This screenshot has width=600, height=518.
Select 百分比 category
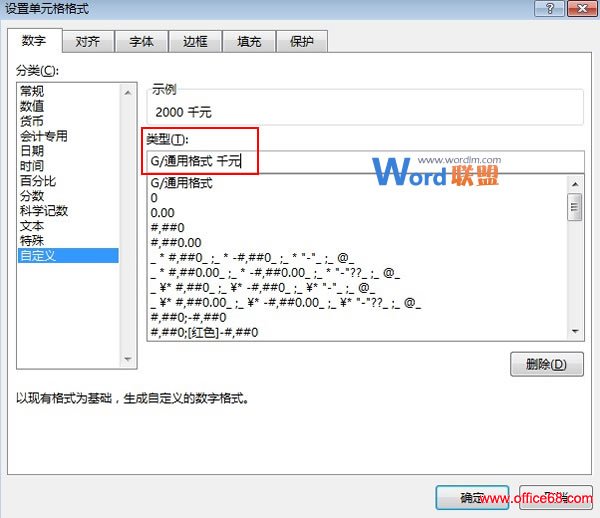[68, 181]
